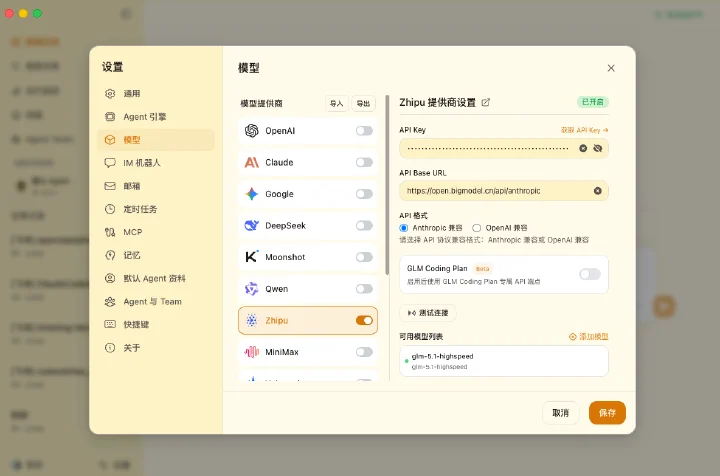Click the Agent 引擎 sidebar icon
Screen dimensions: 720x476
(110, 117)
